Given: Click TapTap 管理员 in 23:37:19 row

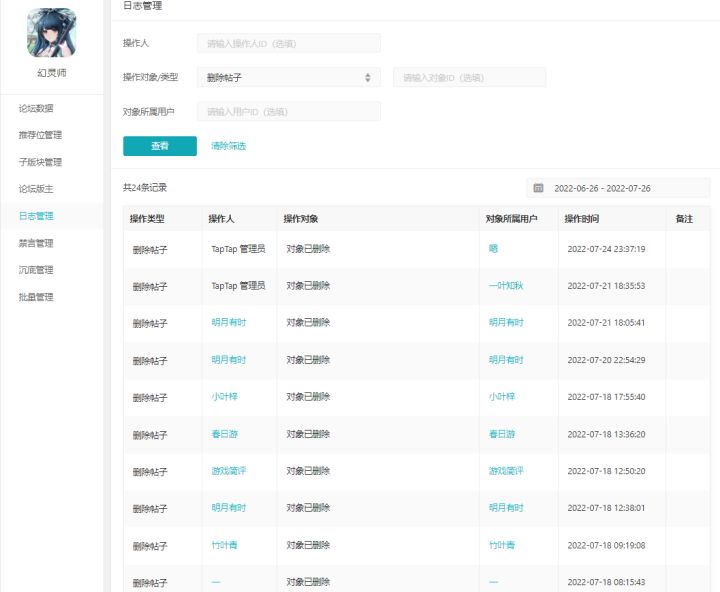Looking at the screenshot, I should (x=238, y=249).
